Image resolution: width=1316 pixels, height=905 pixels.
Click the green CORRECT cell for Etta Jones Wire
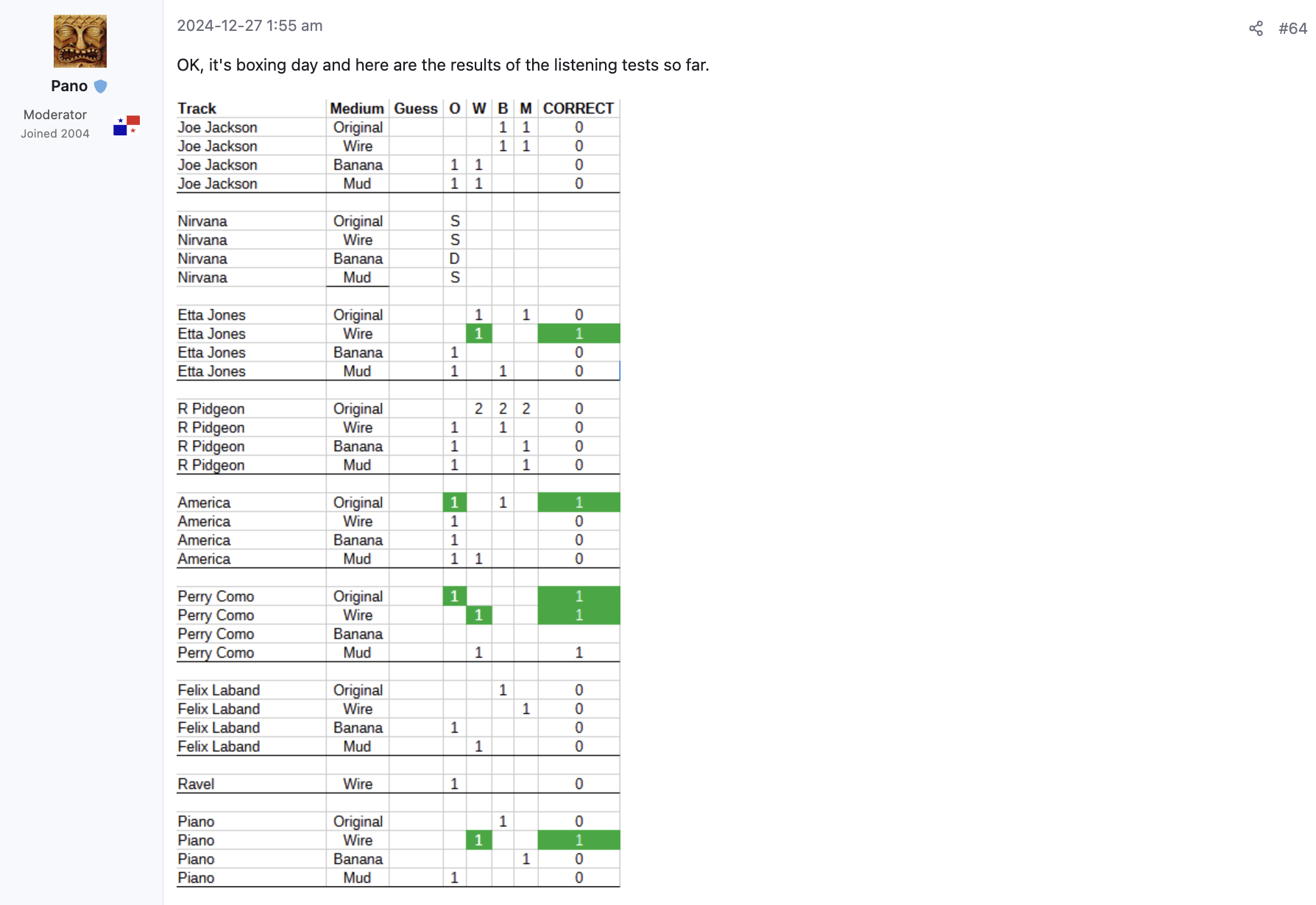tap(579, 334)
